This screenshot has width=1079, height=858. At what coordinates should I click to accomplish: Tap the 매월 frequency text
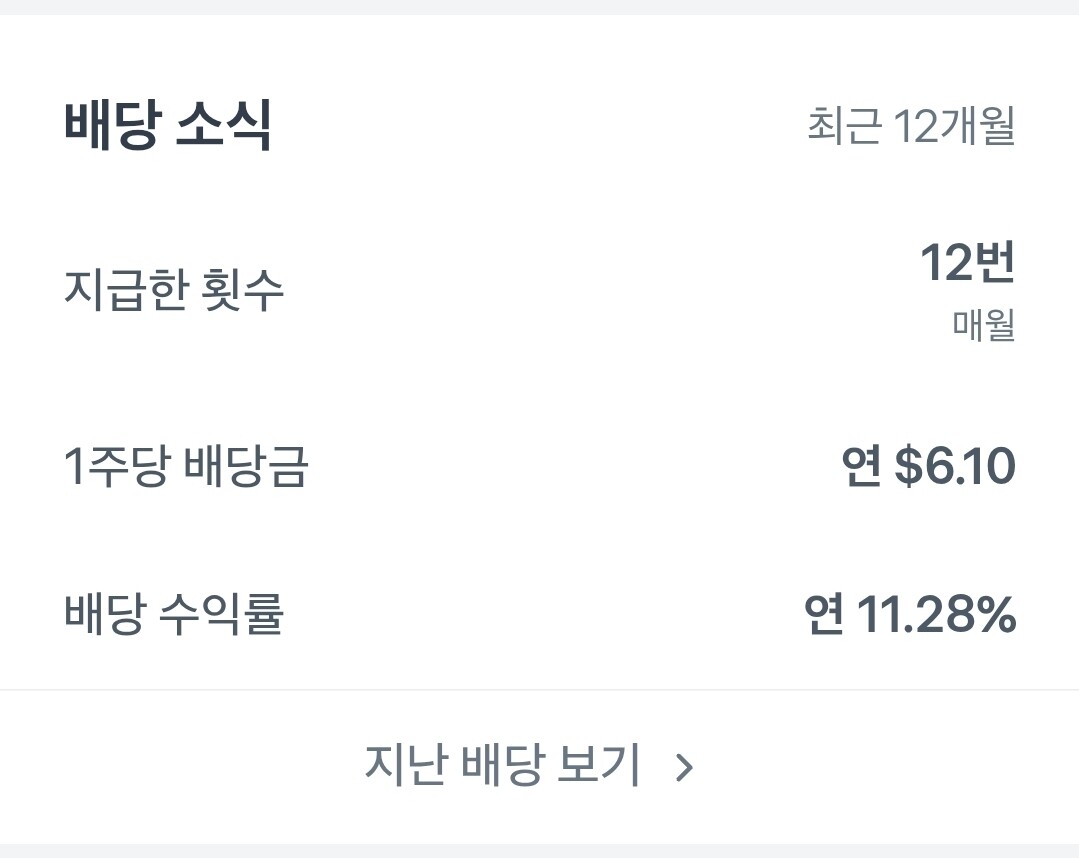click(984, 326)
